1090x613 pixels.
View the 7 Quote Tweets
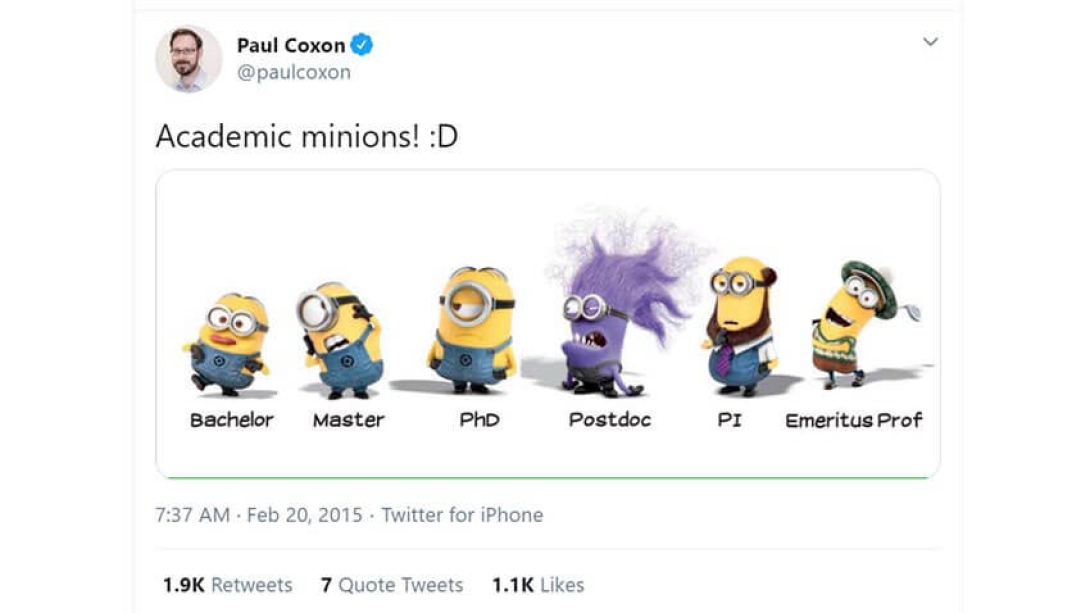coord(392,585)
